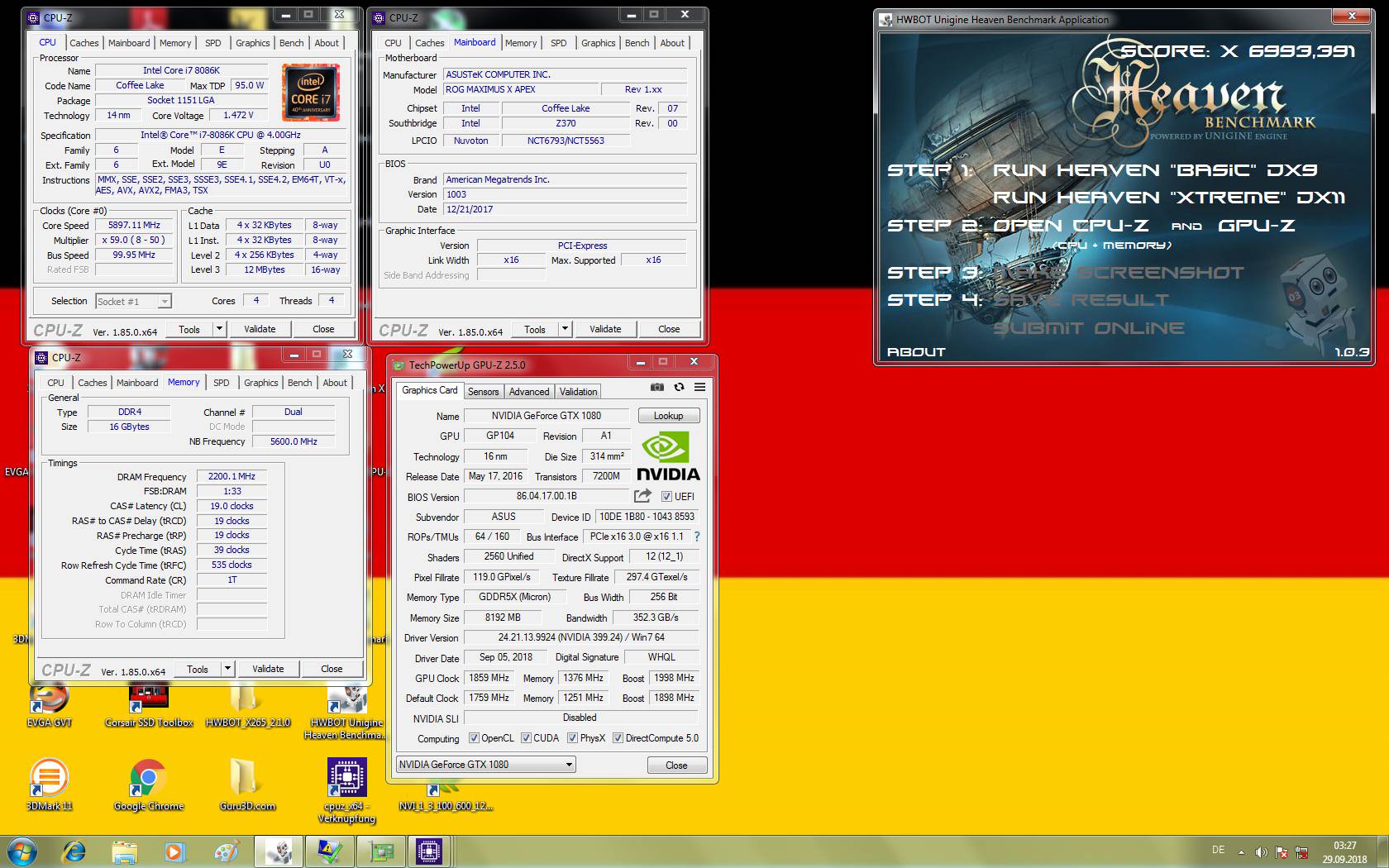Switch to the Caches tab in the CPU tab window
Screen dimensions: 1389x868
[84, 43]
